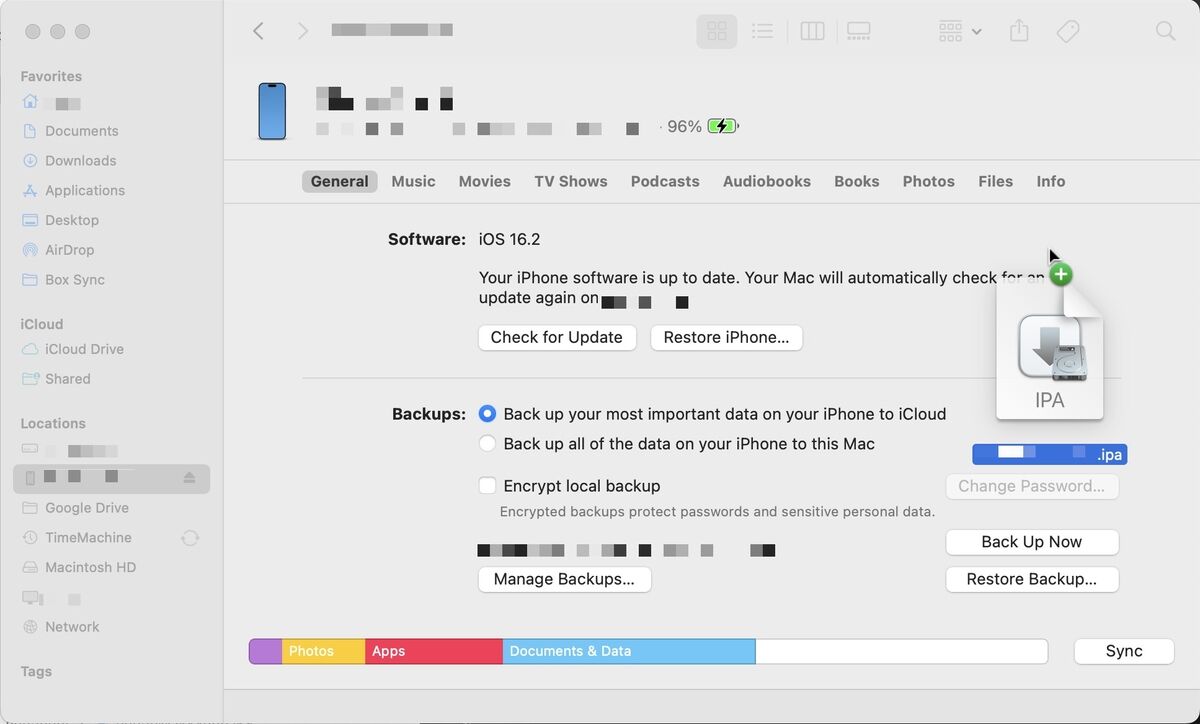
Task: Open Shared in iCloud section
Action: [67, 379]
